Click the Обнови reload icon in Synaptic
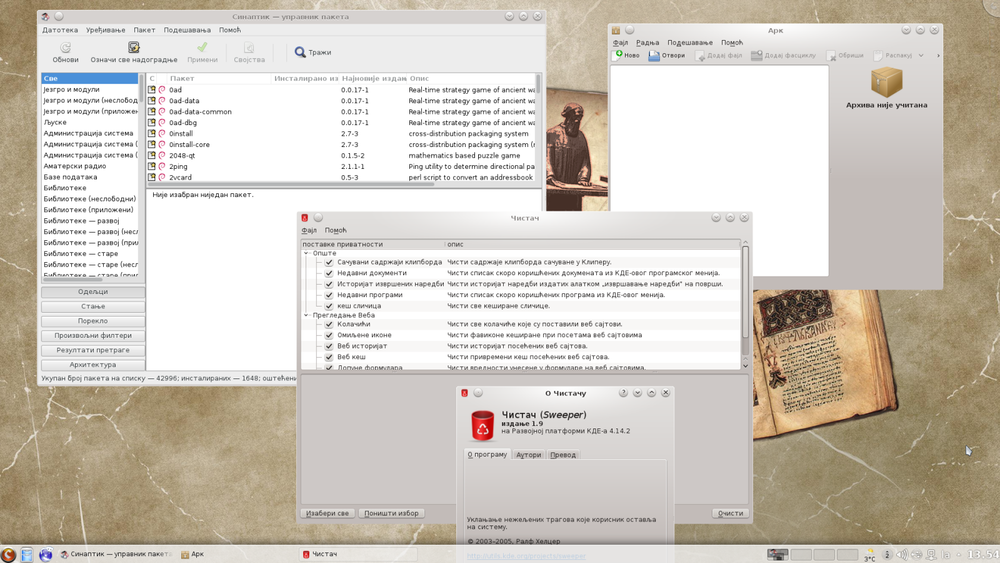The height and width of the screenshot is (563, 1000). click(65, 47)
